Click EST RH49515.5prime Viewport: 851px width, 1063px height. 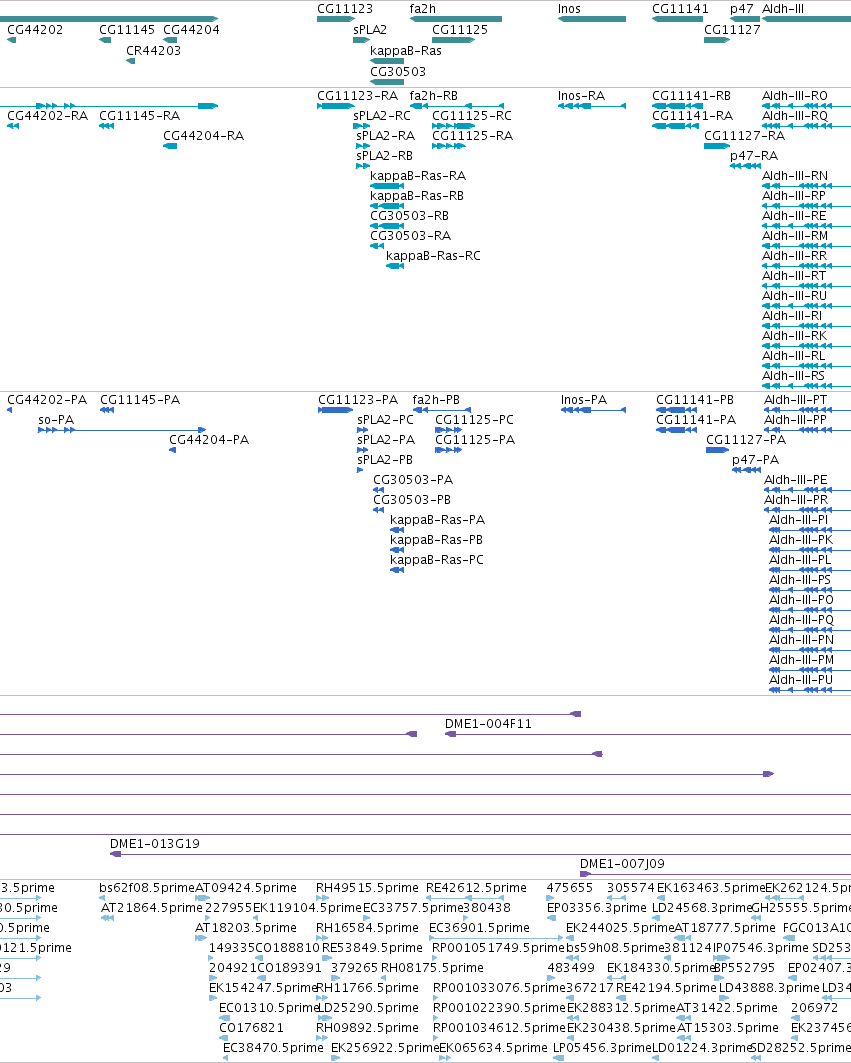[x=368, y=888]
